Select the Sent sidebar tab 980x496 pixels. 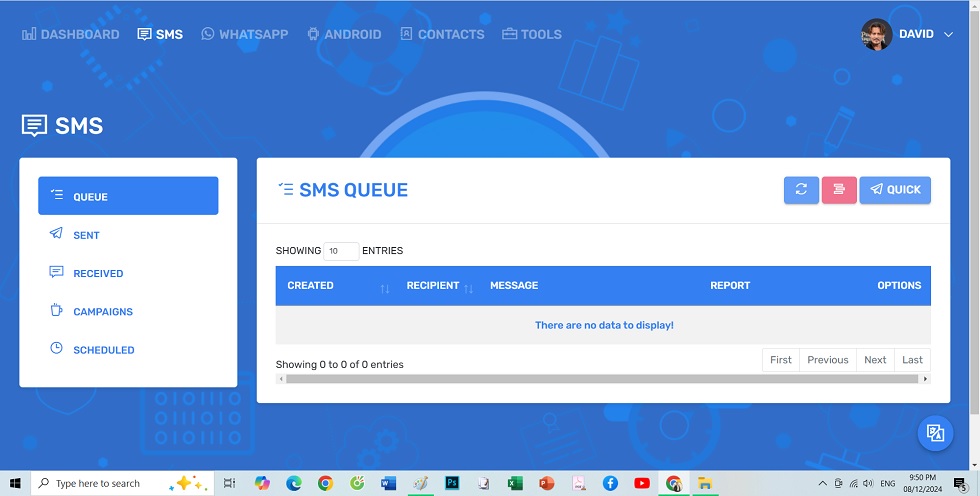tap(87, 235)
